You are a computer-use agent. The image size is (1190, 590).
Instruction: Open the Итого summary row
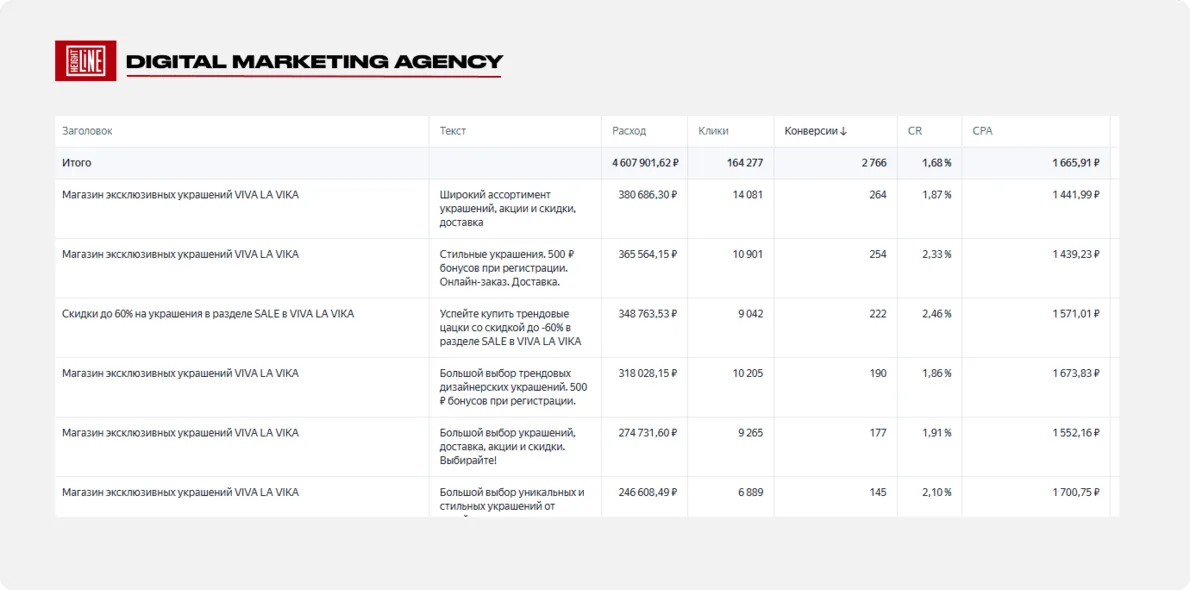[587, 163]
